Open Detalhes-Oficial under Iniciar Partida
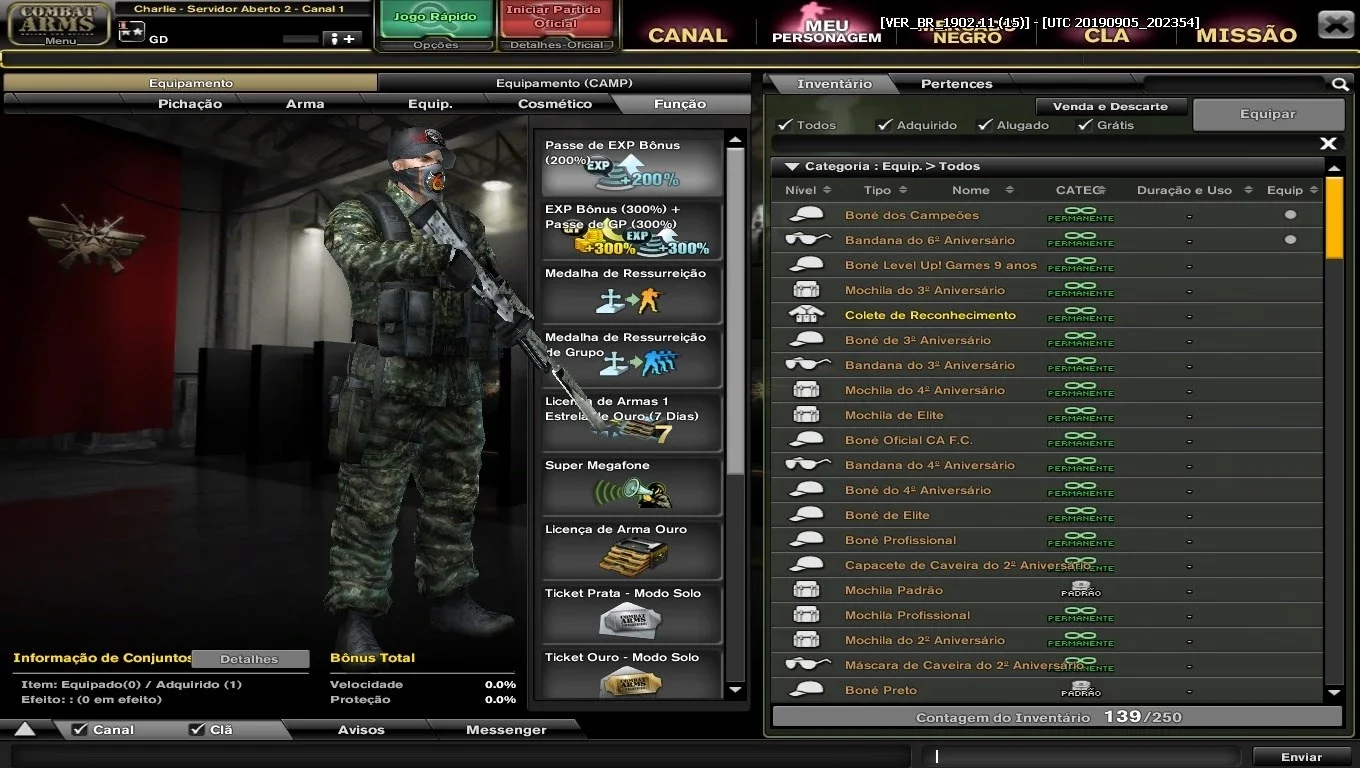1360x768 pixels. (x=557, y=45)
